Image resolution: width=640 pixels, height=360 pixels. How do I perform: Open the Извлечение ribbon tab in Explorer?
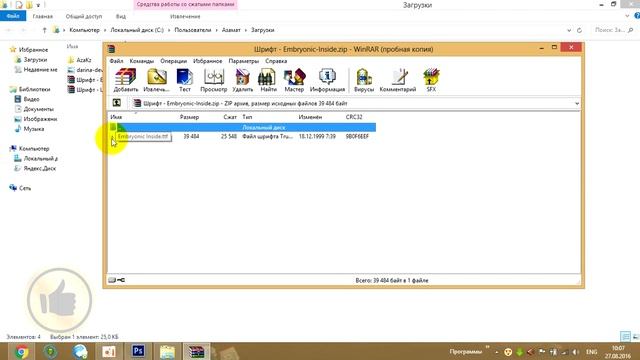185,16
